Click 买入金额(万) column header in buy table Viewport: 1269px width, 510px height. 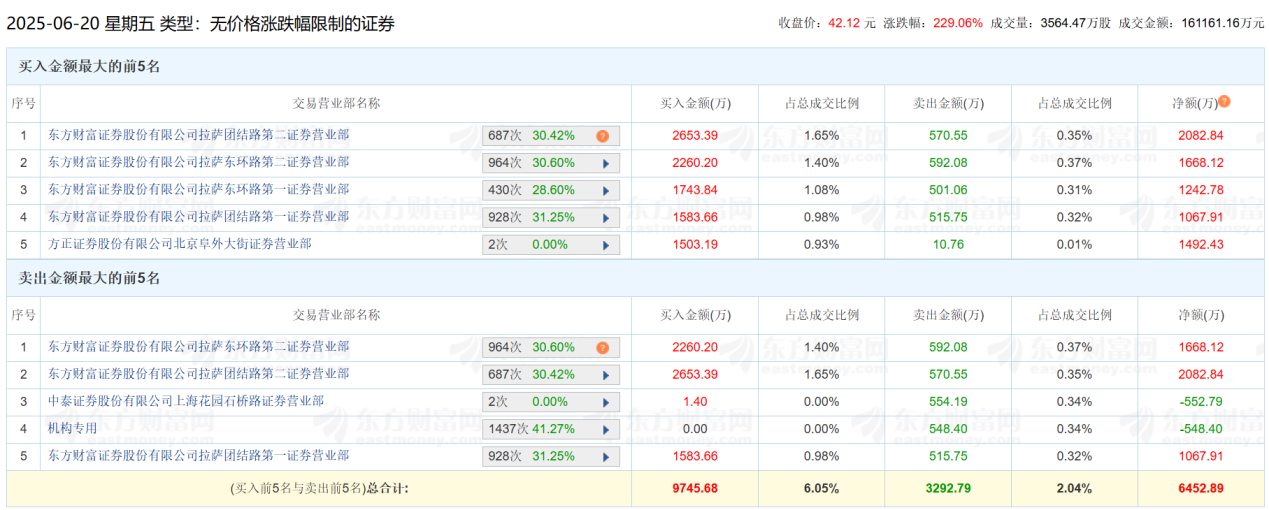pos(696,103)
